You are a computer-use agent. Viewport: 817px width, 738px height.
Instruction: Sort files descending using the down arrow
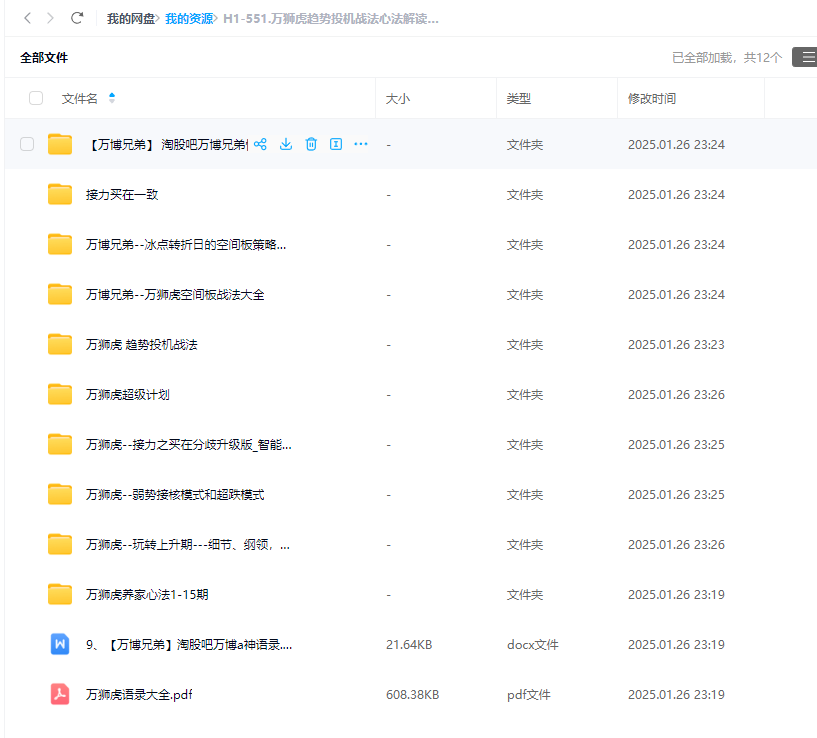112,101
